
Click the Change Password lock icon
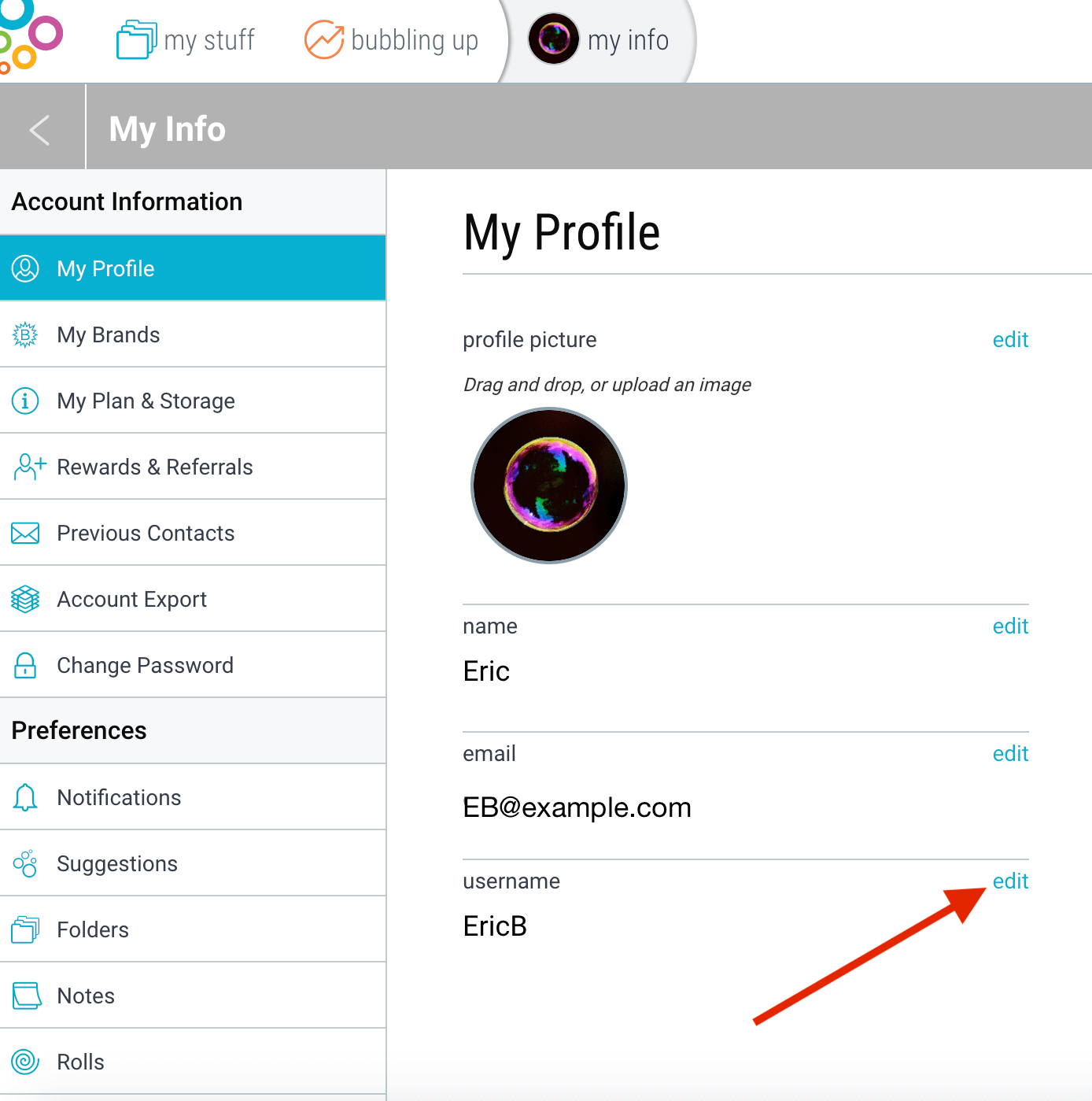[x=25, y=666]
